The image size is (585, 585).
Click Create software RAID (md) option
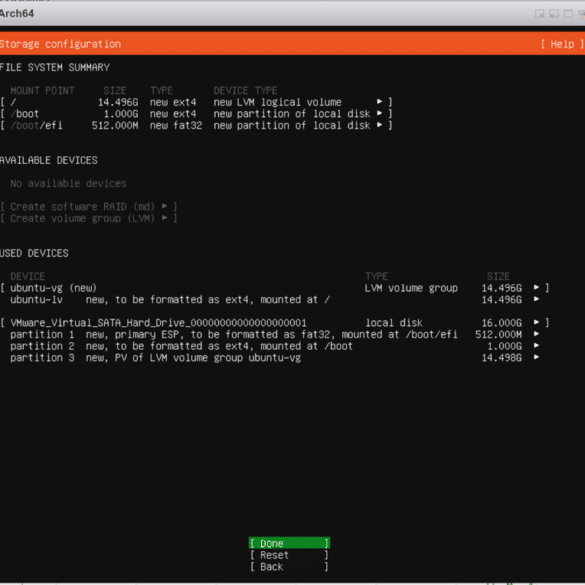(88, 206)
